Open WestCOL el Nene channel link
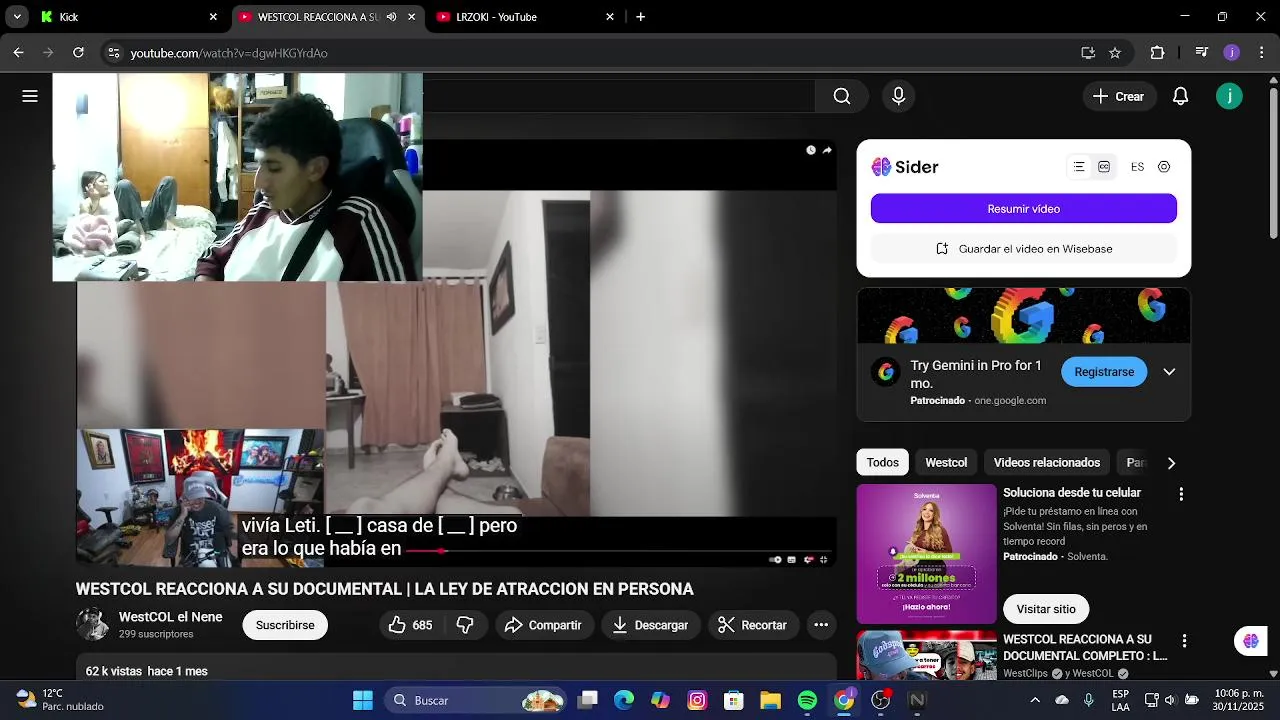Image resolution: width=1280 pixels, height=720 pixels. (170, 617)
